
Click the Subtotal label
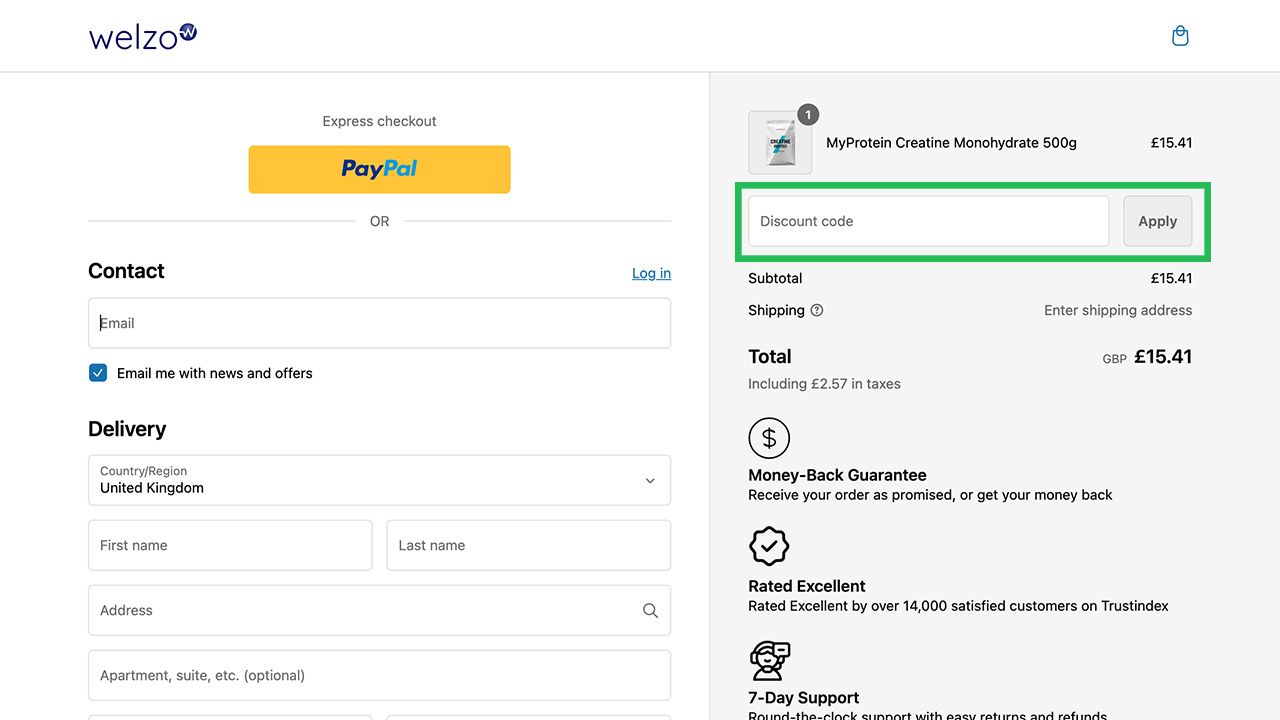click(x=775, y=278)
